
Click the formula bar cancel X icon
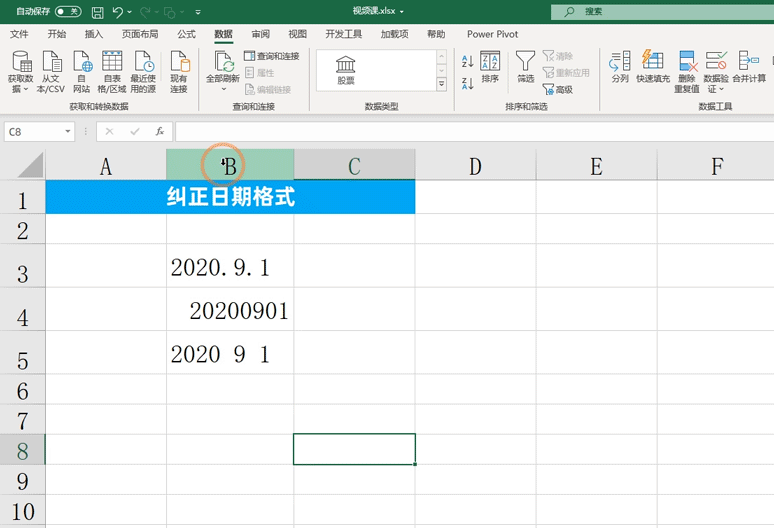(109, 131)
